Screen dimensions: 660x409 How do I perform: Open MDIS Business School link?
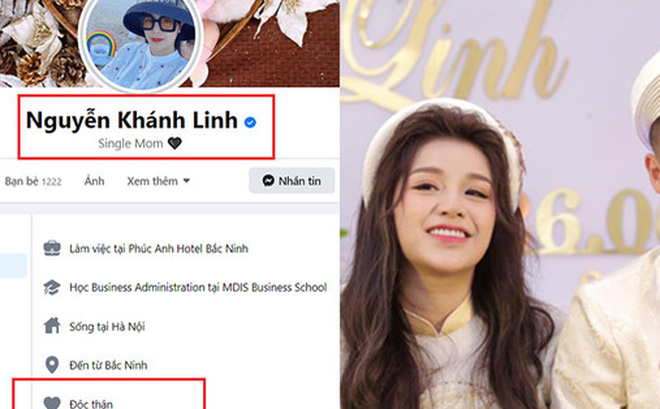[x=274, y=287]
